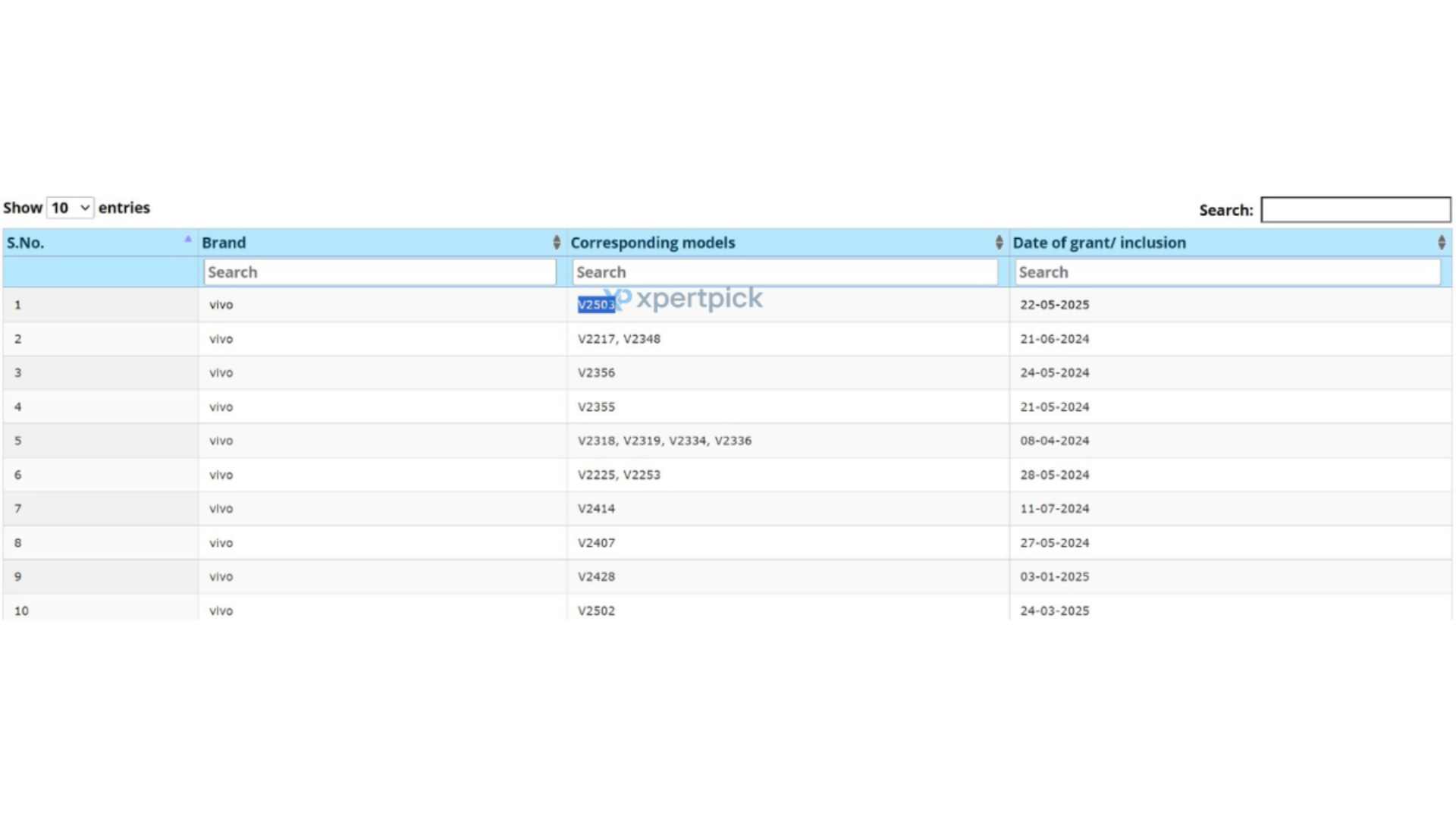This screenshot has height=819, width=1456.
Task: Select model cell V2428
Action: 596,576
